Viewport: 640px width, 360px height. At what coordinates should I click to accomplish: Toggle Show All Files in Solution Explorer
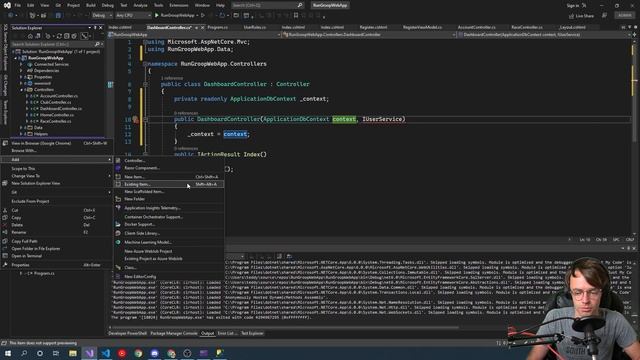point(74,36)
